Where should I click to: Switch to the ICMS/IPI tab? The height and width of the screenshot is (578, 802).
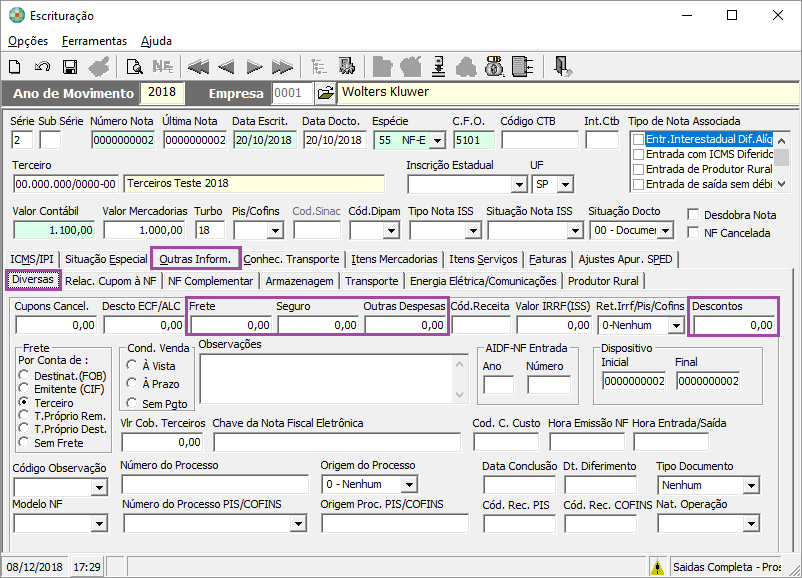[32, 259]
